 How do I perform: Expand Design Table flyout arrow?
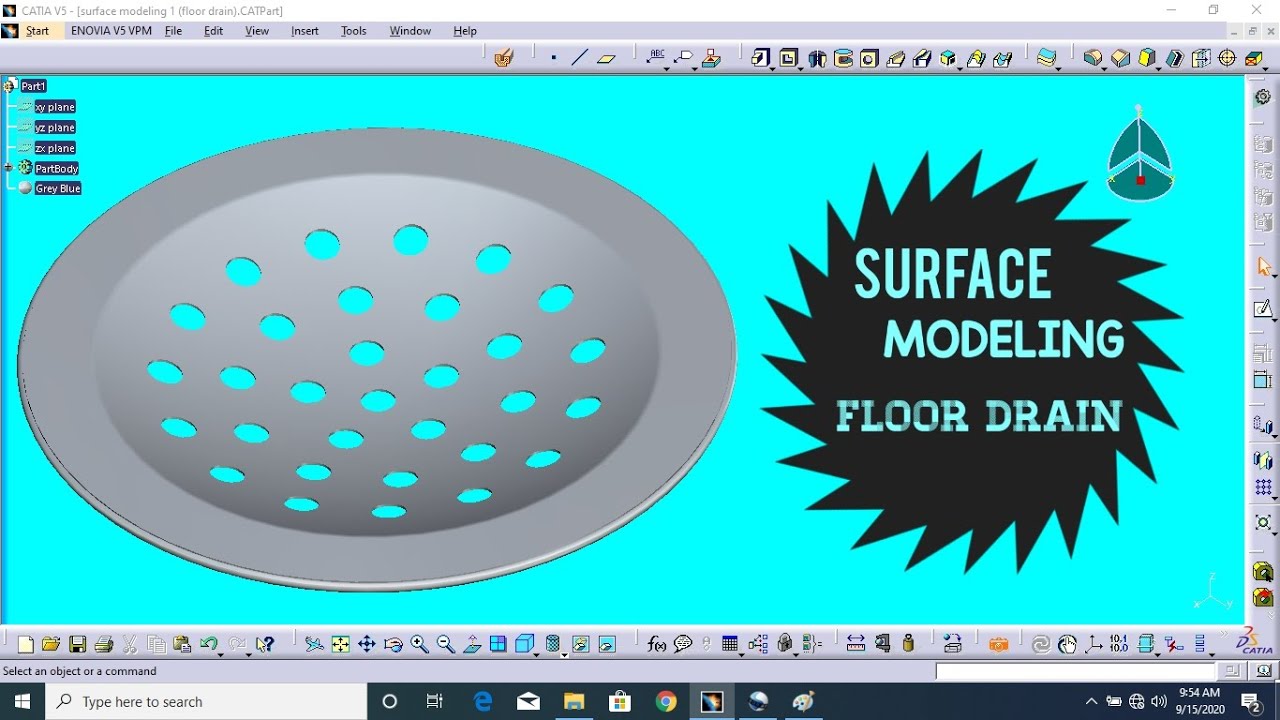pos(742,654)
